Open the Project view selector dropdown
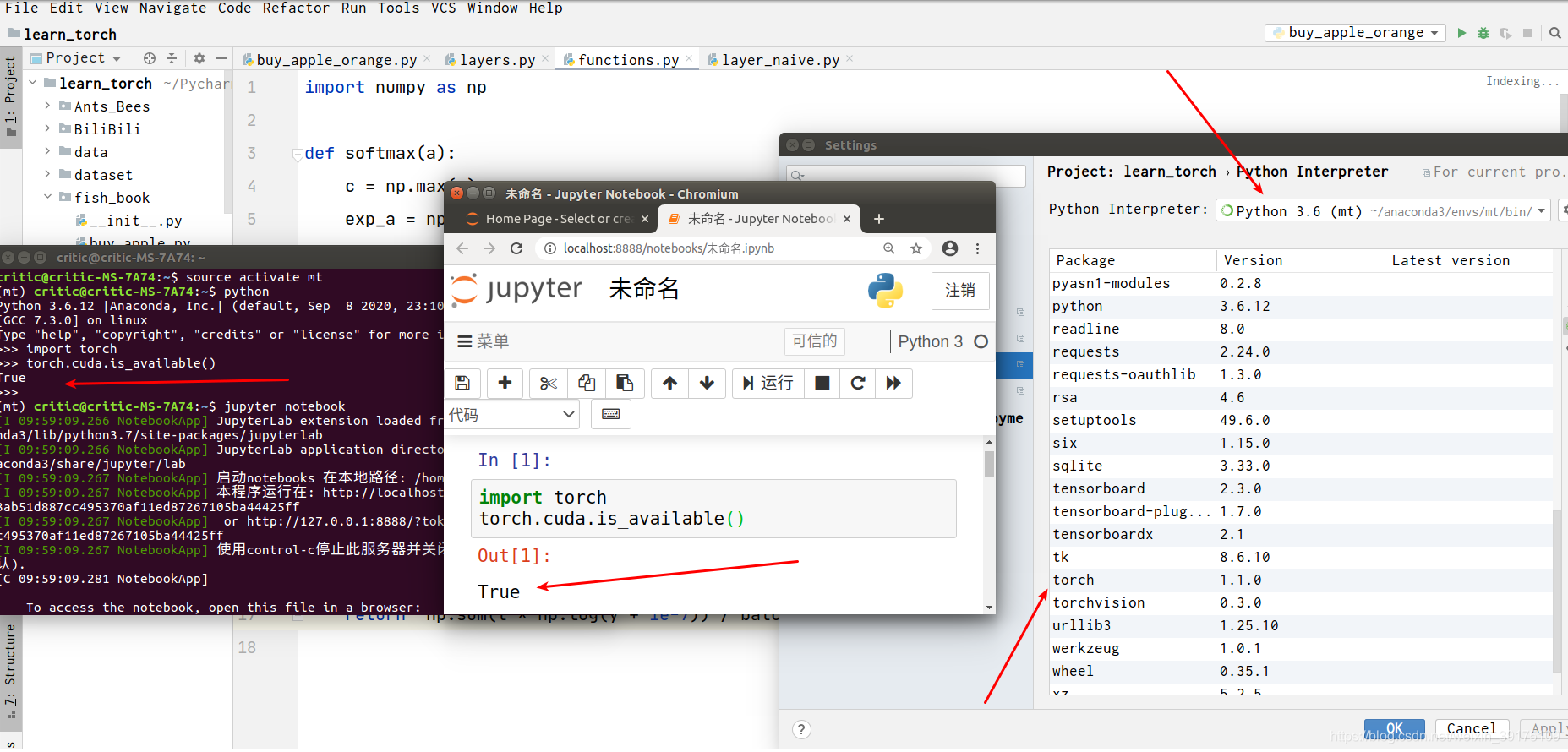Screen dimensions: 1568x752 (x=76, y=58)
